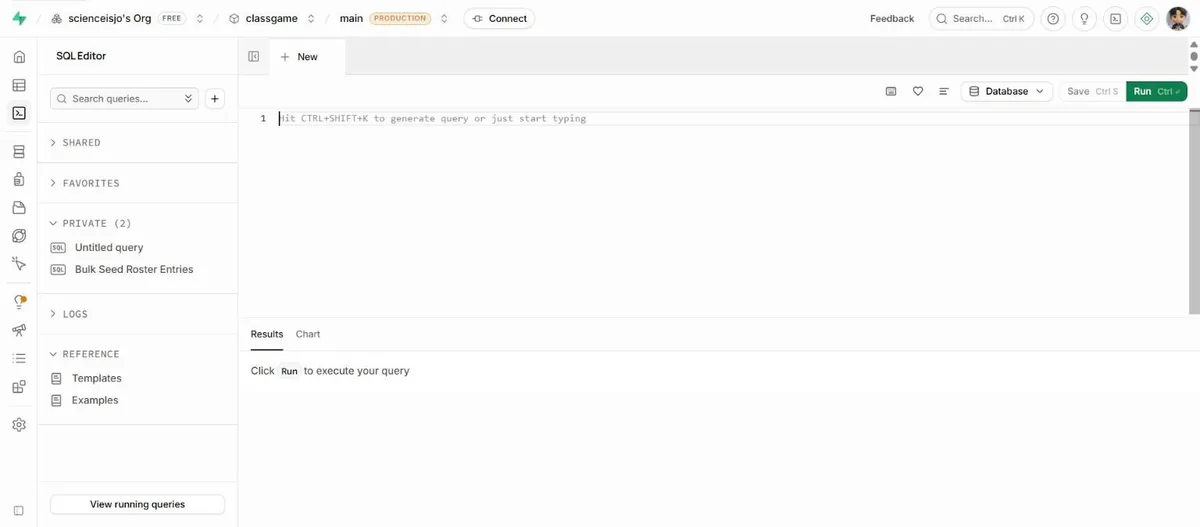Select the SQL Editor sidebar icon
The height and width of the screenshot is (527, 1200).
tap(19, 113)
